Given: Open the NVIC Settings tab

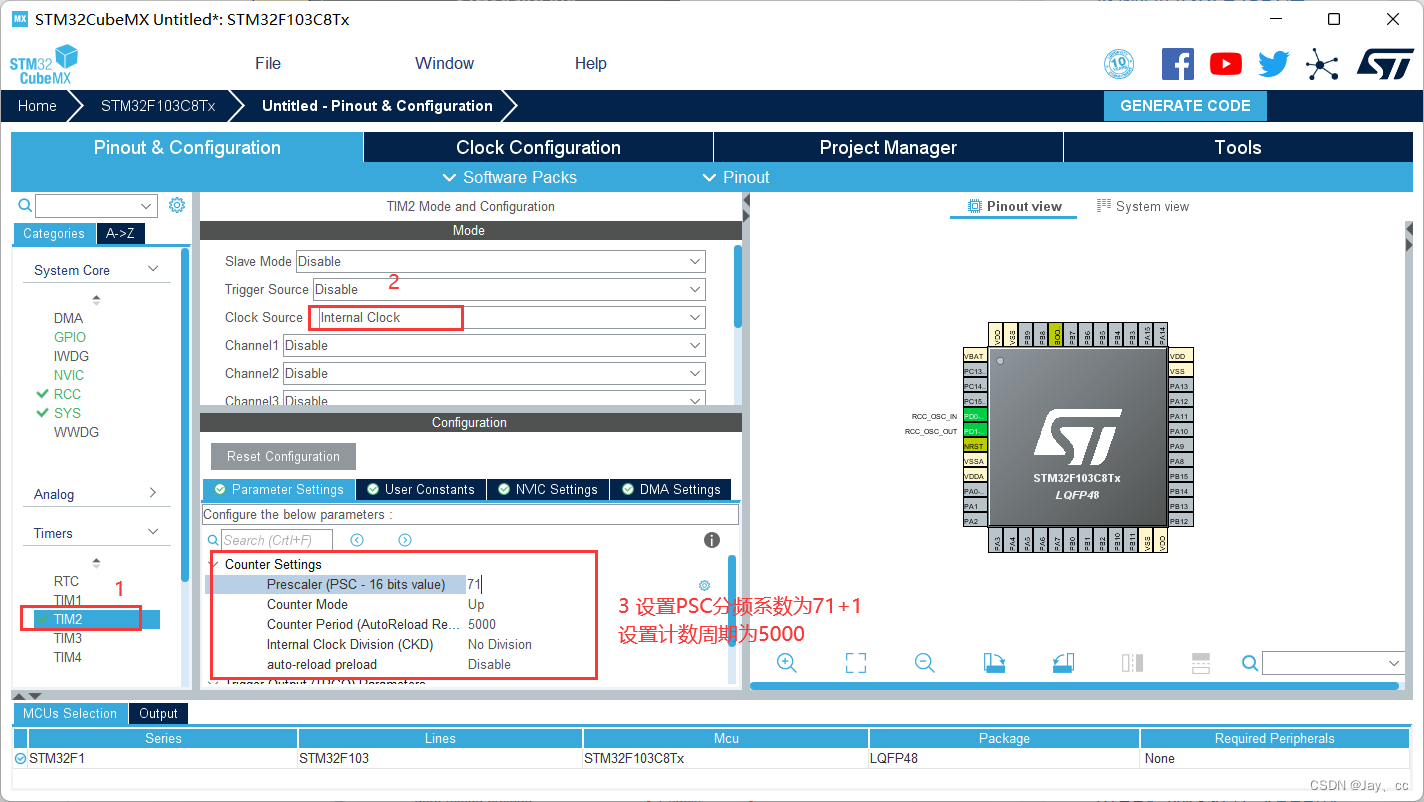Looking at the screenshot, I should 548,489.
